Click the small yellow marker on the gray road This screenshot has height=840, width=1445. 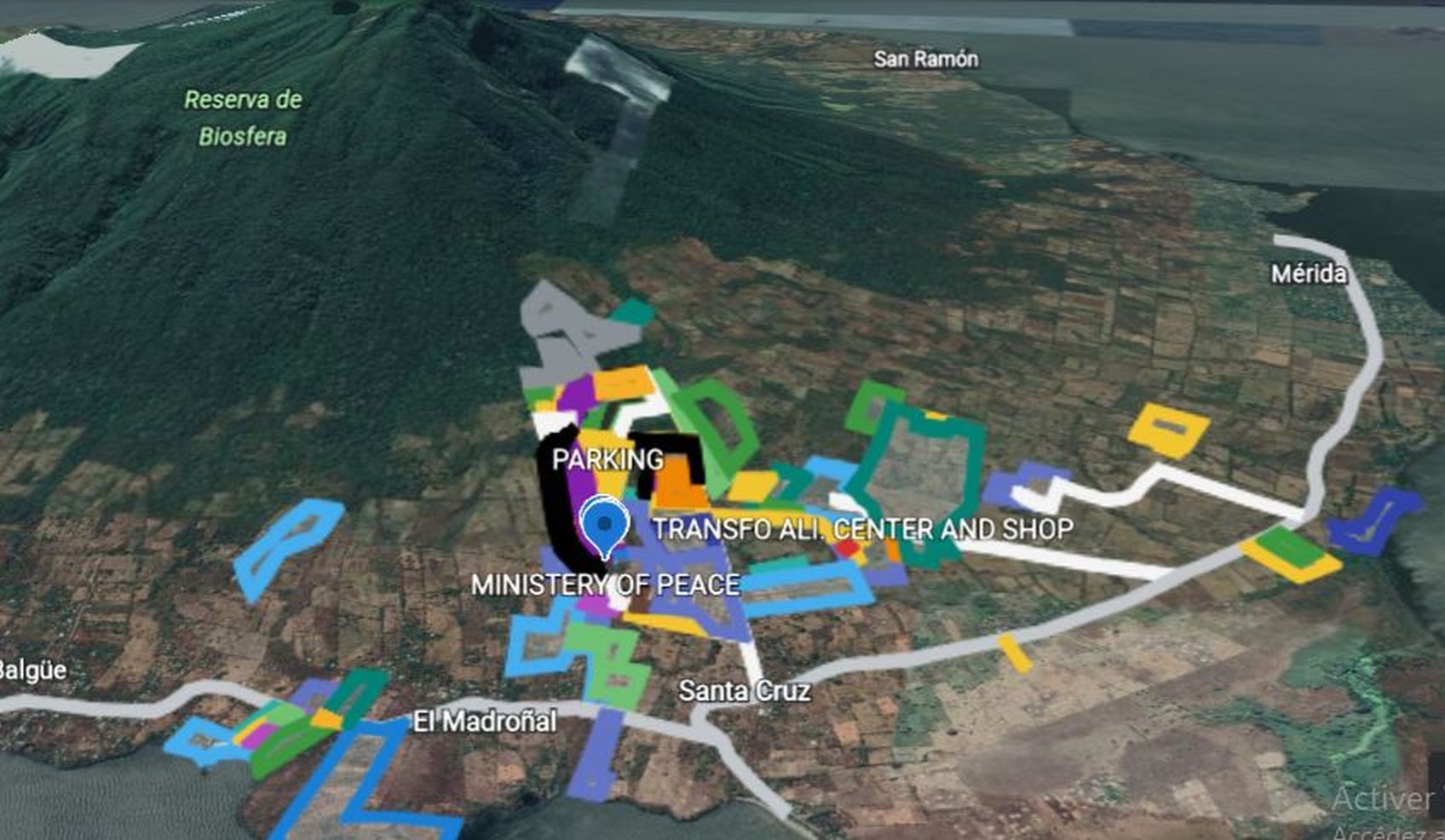(x=1014, y=652)
